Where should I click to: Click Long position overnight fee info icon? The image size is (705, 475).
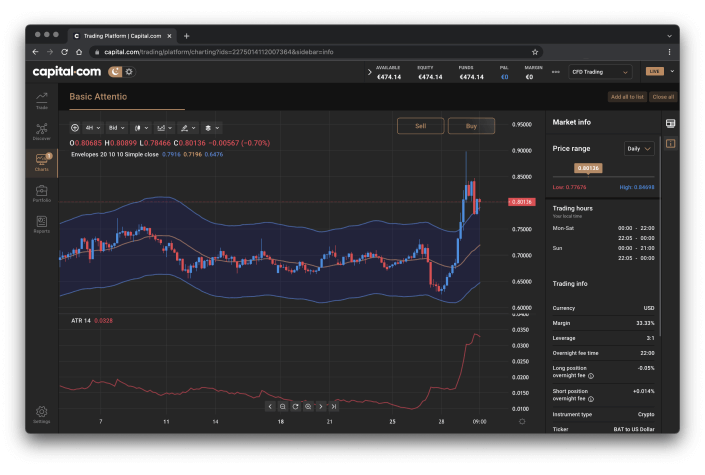591,376
